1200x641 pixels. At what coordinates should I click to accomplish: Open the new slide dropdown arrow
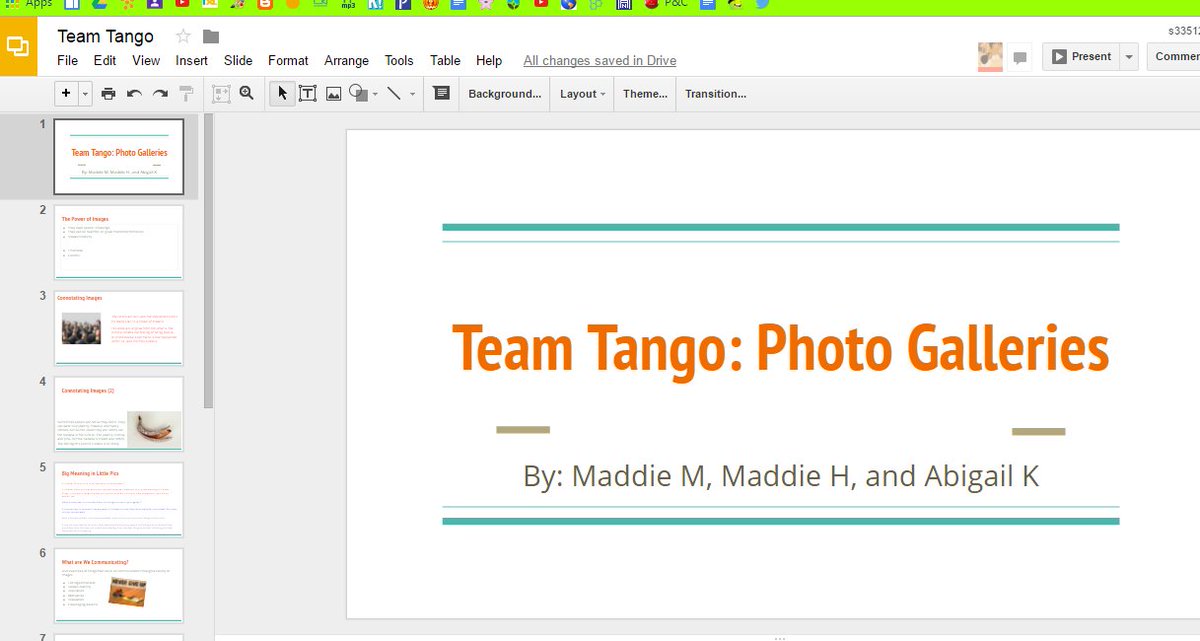click(x=85, y=94)
